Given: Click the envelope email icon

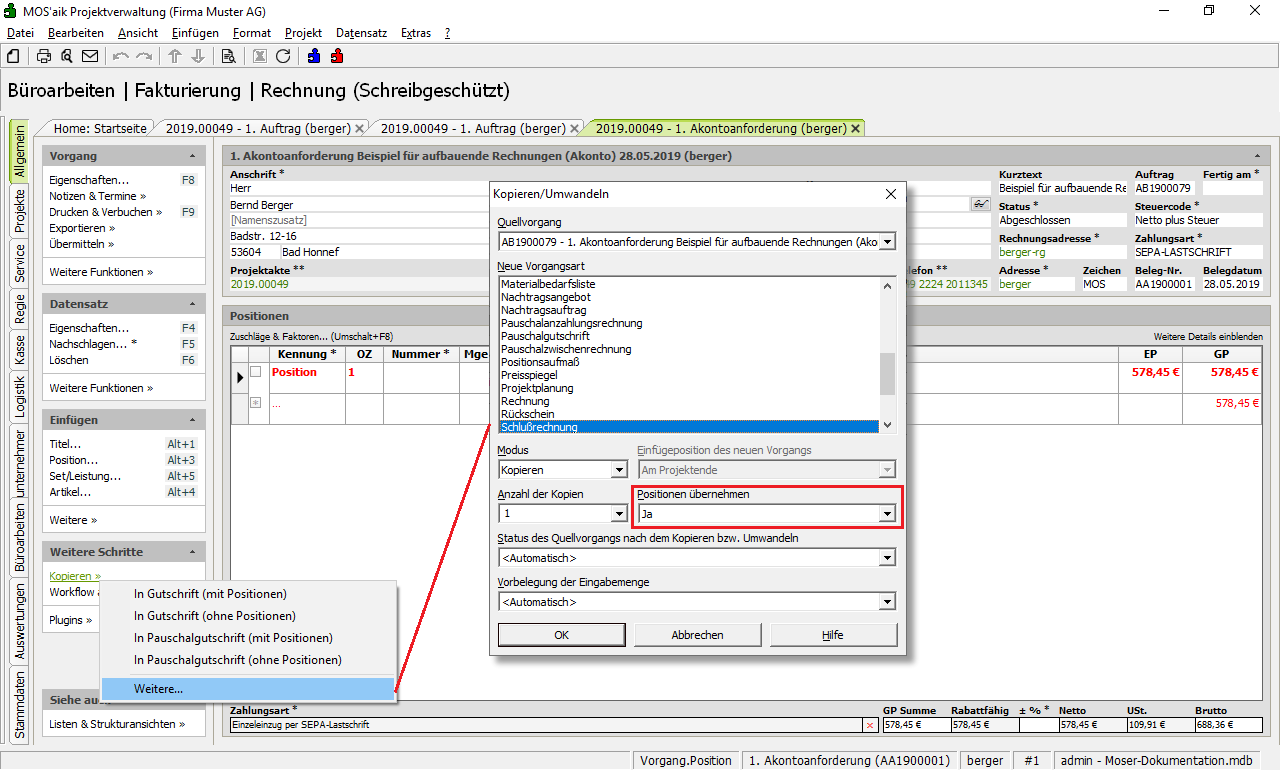Looking at the screenshot, I should click(90, 56).
